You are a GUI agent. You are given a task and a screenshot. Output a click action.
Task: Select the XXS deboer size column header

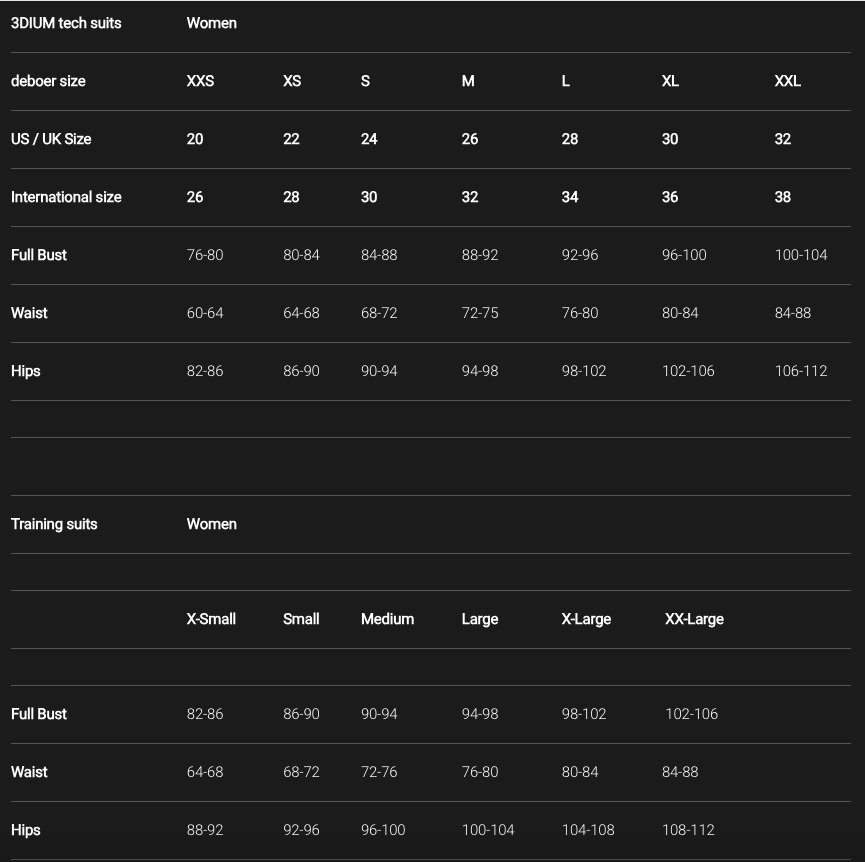(x=200, y=81)
